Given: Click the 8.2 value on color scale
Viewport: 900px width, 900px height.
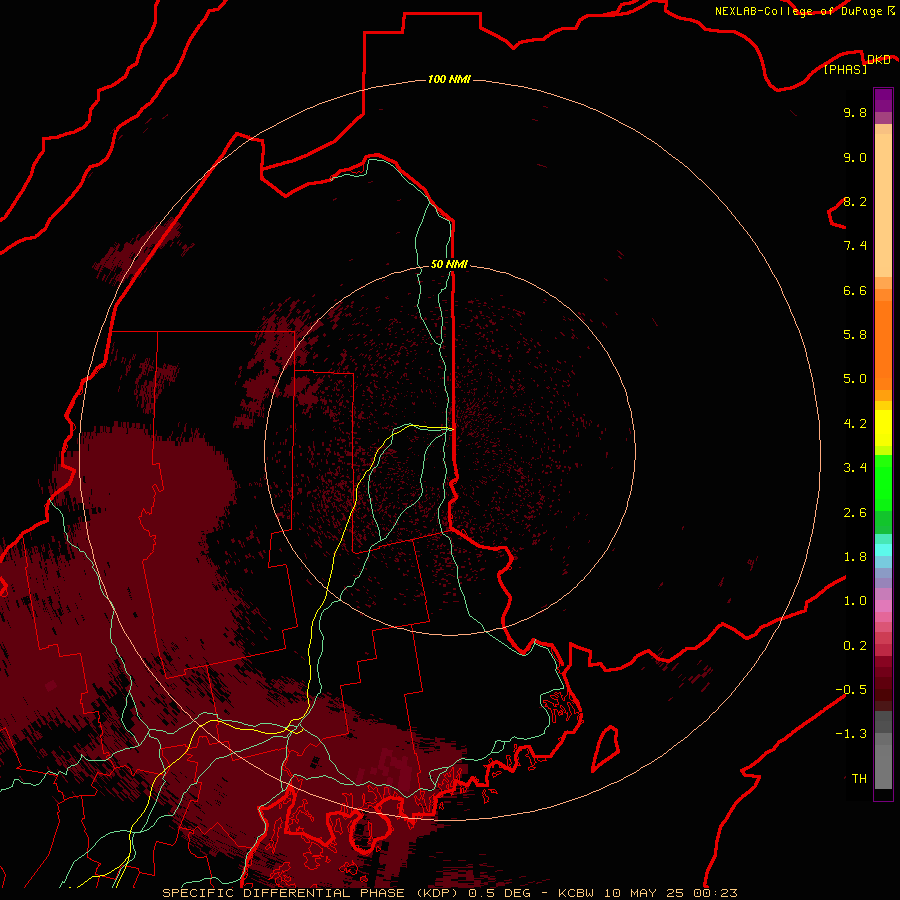Looking at the screenshot, I should (x=855, y=201).
